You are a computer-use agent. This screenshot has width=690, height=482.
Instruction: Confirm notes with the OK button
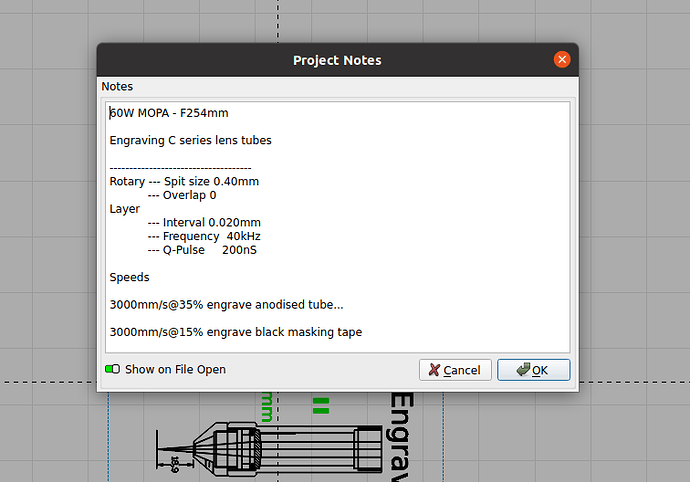[533, 370]
